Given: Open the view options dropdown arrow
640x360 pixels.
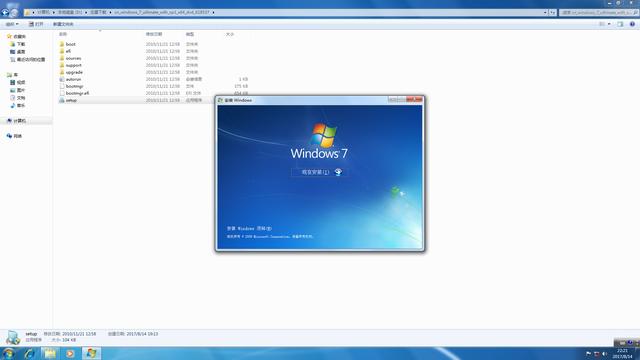Looking at the screenshot, I should [x=609, y=24].
